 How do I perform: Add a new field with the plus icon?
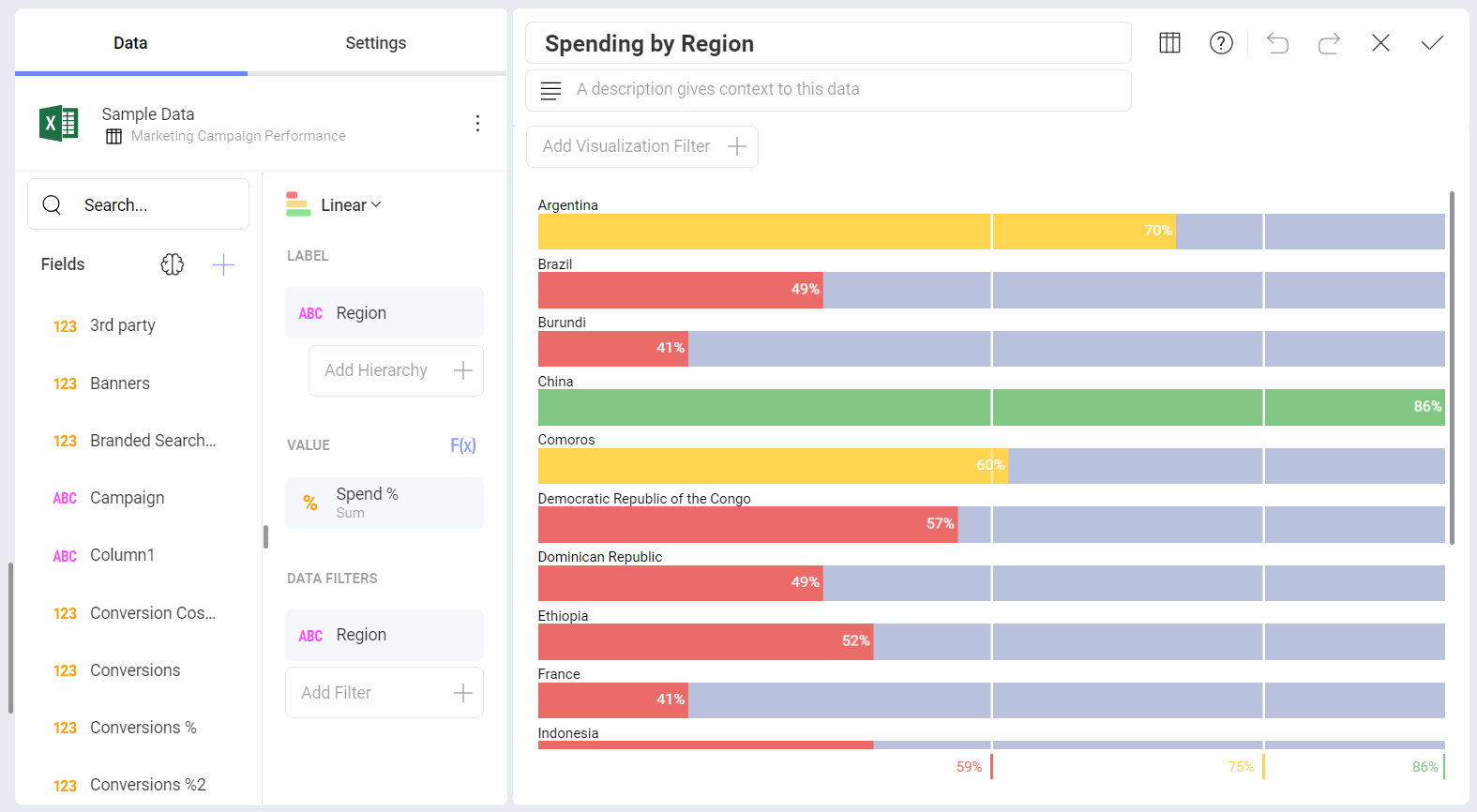[x=224, y=264]
